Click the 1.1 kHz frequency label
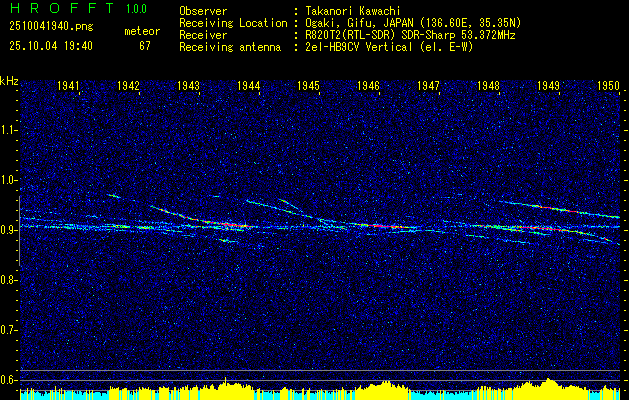629x400 pixels. click(8, 130)
